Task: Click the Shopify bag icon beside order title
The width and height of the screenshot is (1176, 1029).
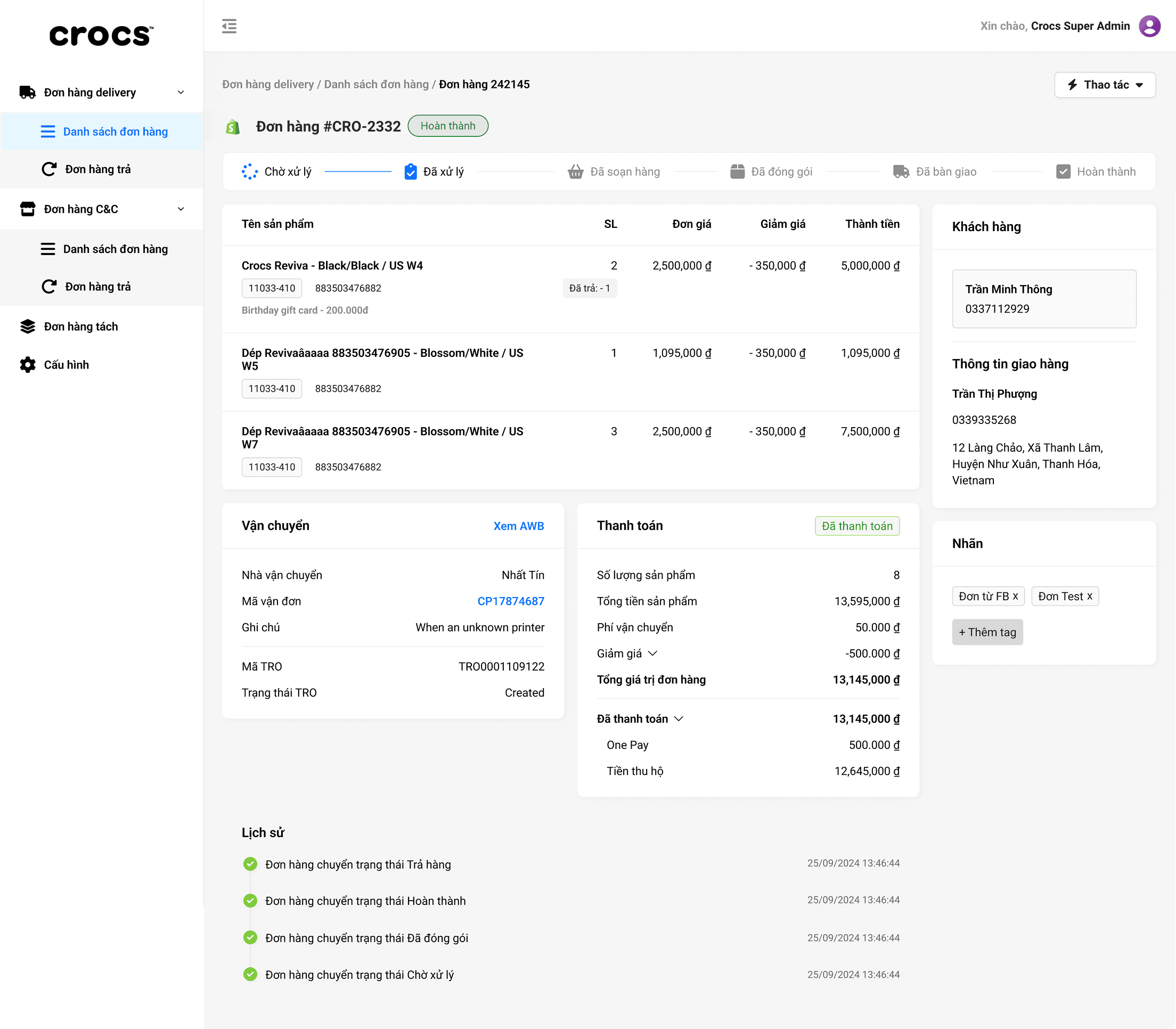Action: [x=233, y=127]
